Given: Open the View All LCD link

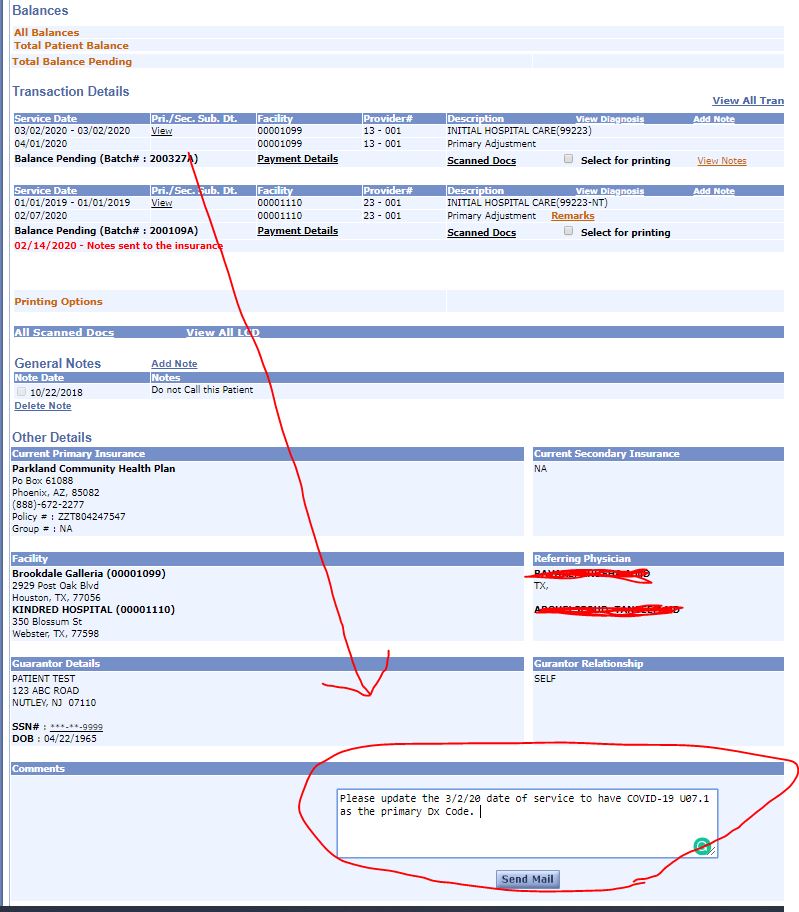Looking at the screenshot, I should (223, 333).
